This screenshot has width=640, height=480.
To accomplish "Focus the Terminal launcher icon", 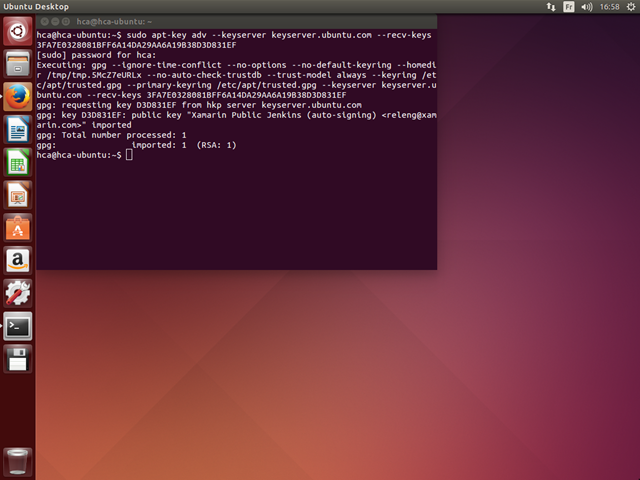I will [x=18, y=326].
